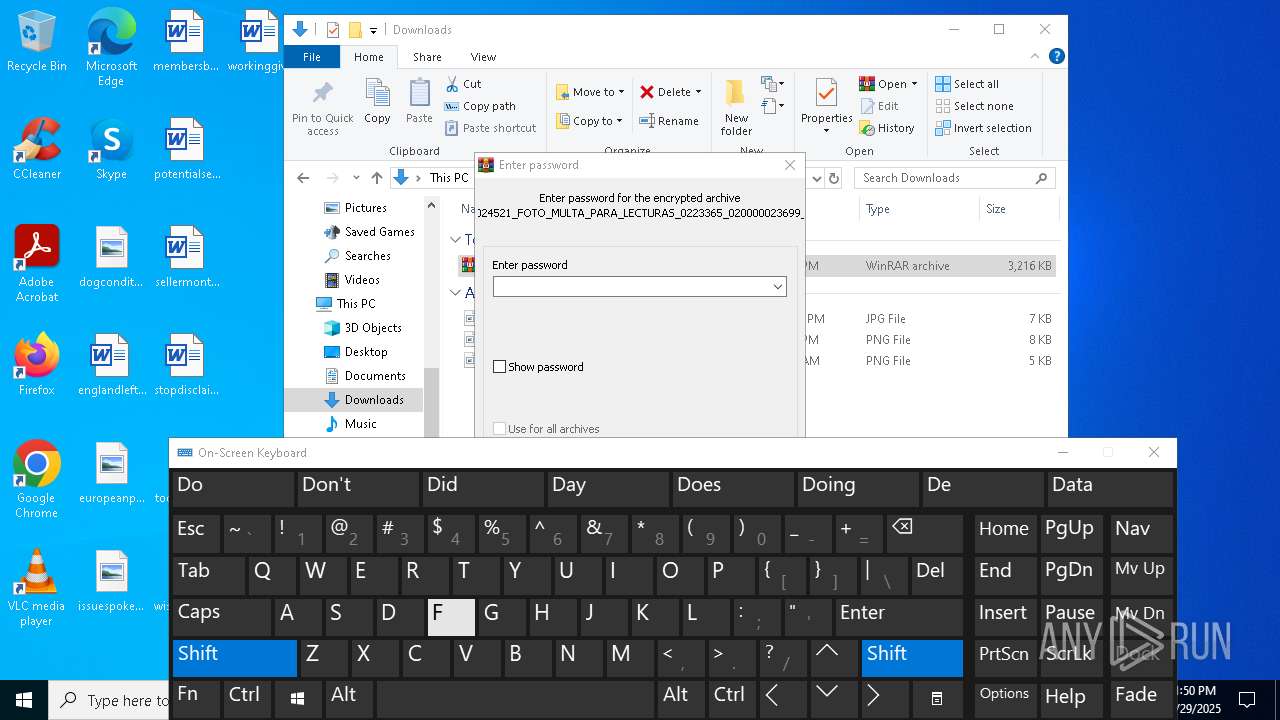Screen dimensions: 1280x720
Task: Click Pin to Quick access in ribbon
Action: (x=322, y=108)
